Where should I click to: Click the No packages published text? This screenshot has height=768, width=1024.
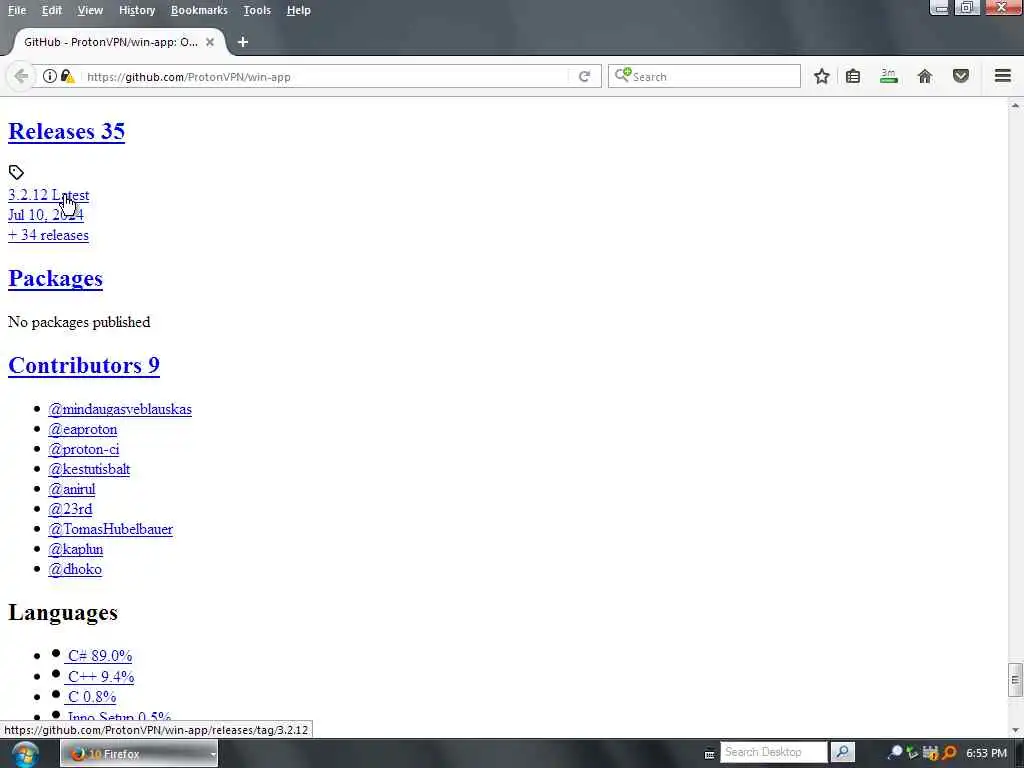tap(79, 322)
